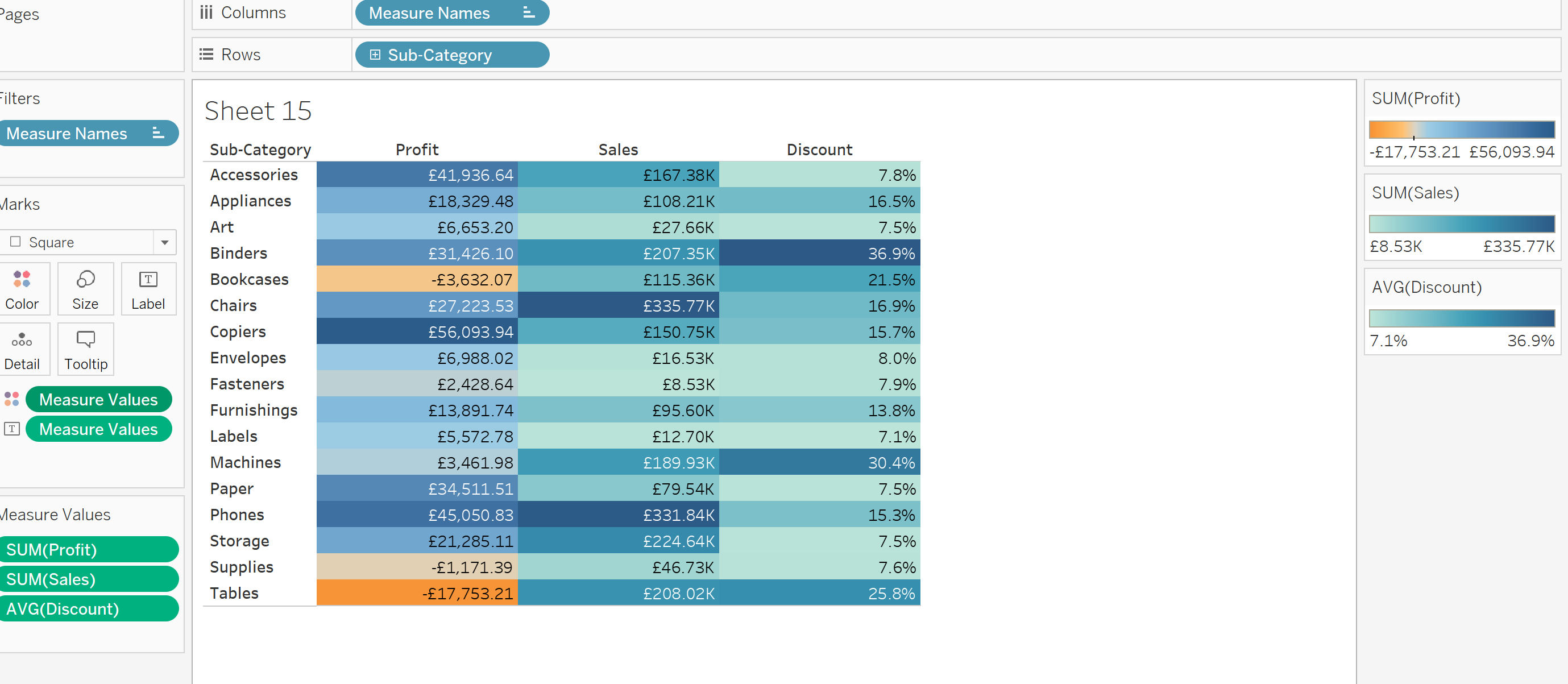Click the SUM(Profit) color legend gradient
The width and height of the screenshot is (1568, 684).
(1461, 130)
